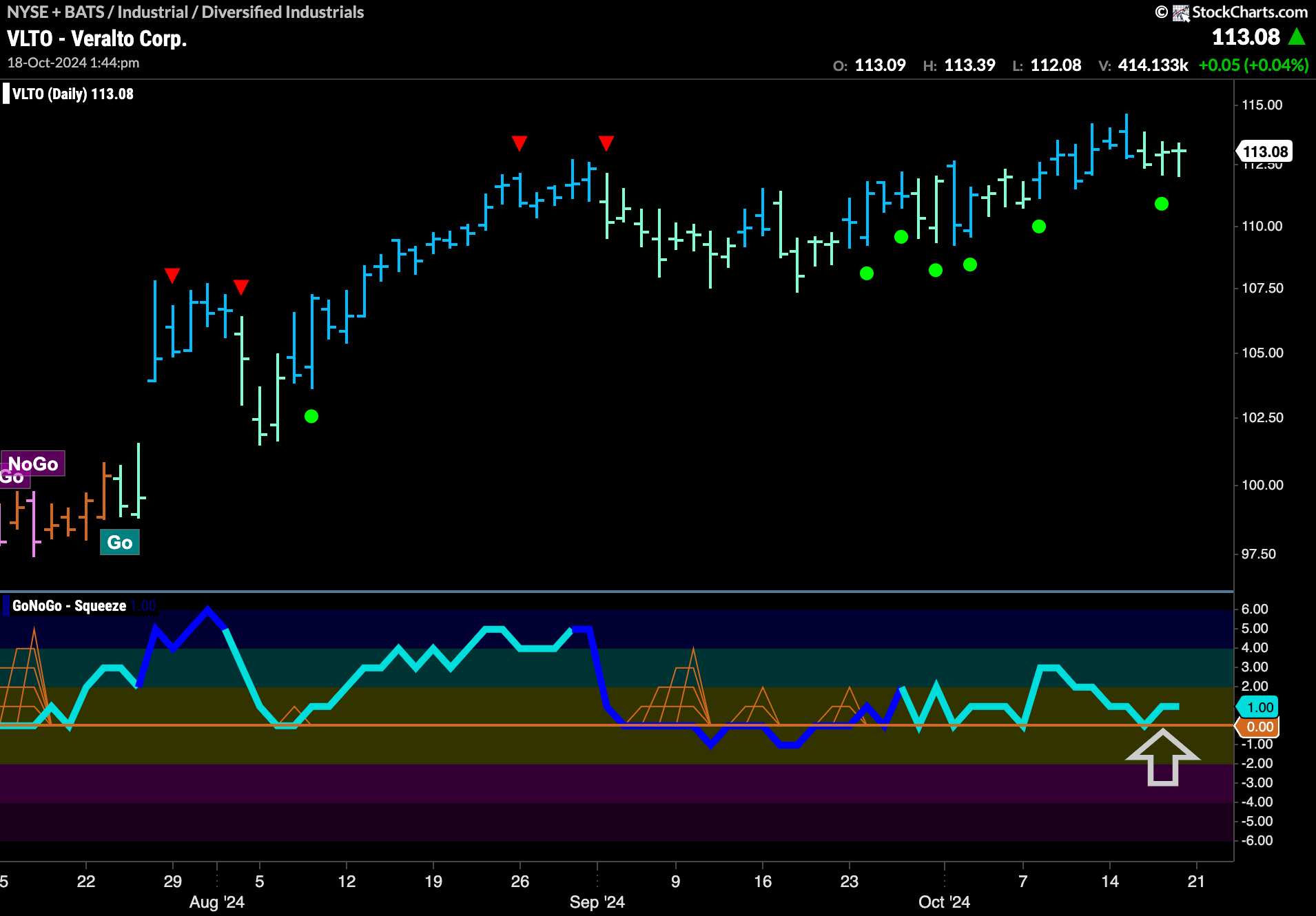Screen dimensions: 1316x916
Task: Click the 113.08 current price tag on axis
Action: click(x=1265, y=152)
